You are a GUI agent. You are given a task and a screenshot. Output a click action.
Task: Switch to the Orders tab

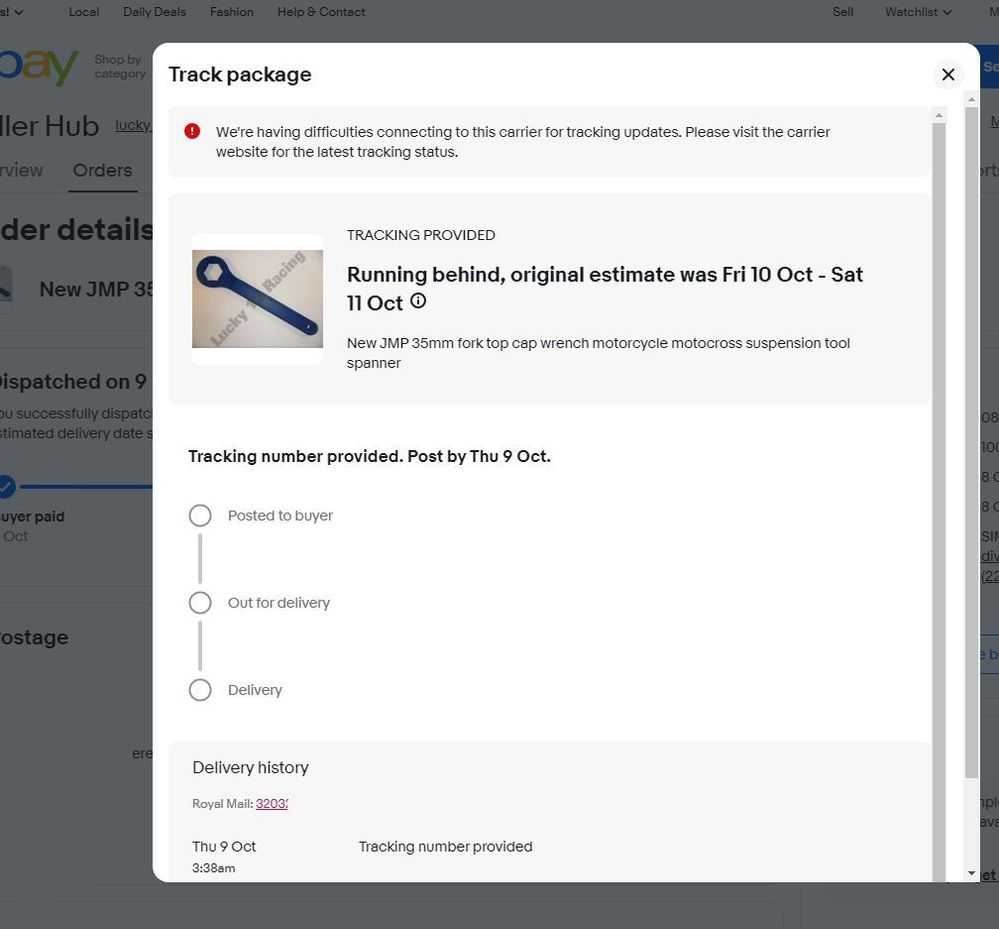[102, 170]
